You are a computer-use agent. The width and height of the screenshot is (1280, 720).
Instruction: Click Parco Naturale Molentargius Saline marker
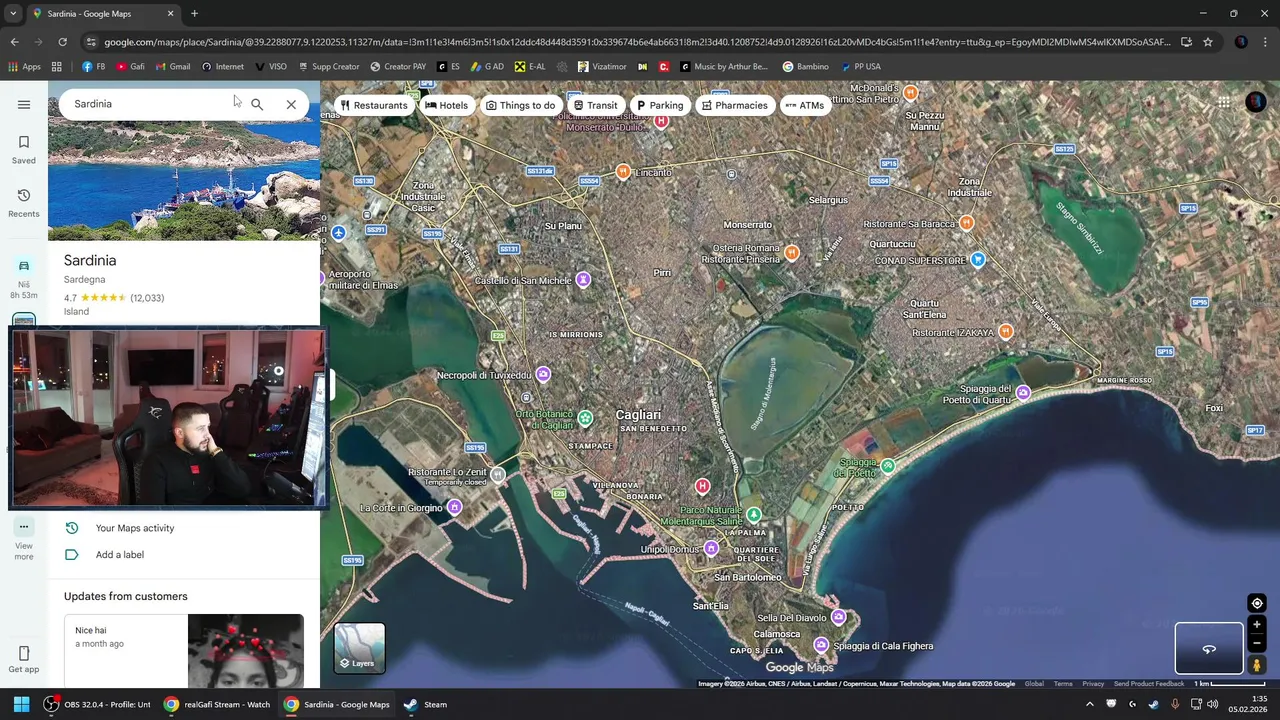tap(754, 514)
